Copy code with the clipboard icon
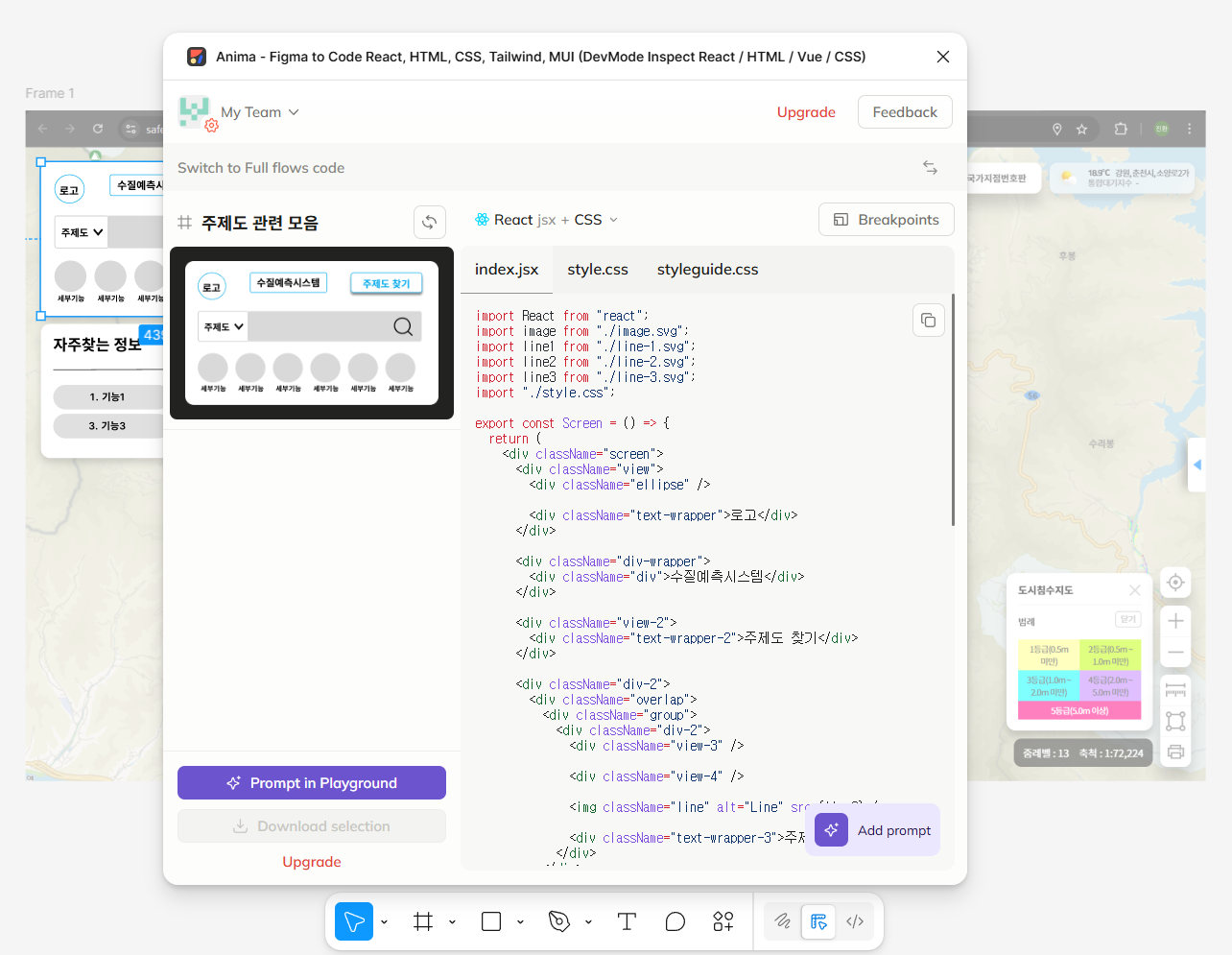1232x955 pixels. click(928, 320)
